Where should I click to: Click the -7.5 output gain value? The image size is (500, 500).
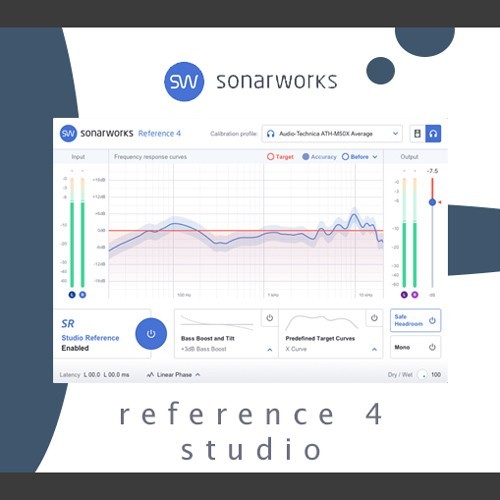[x=432, y=171]
